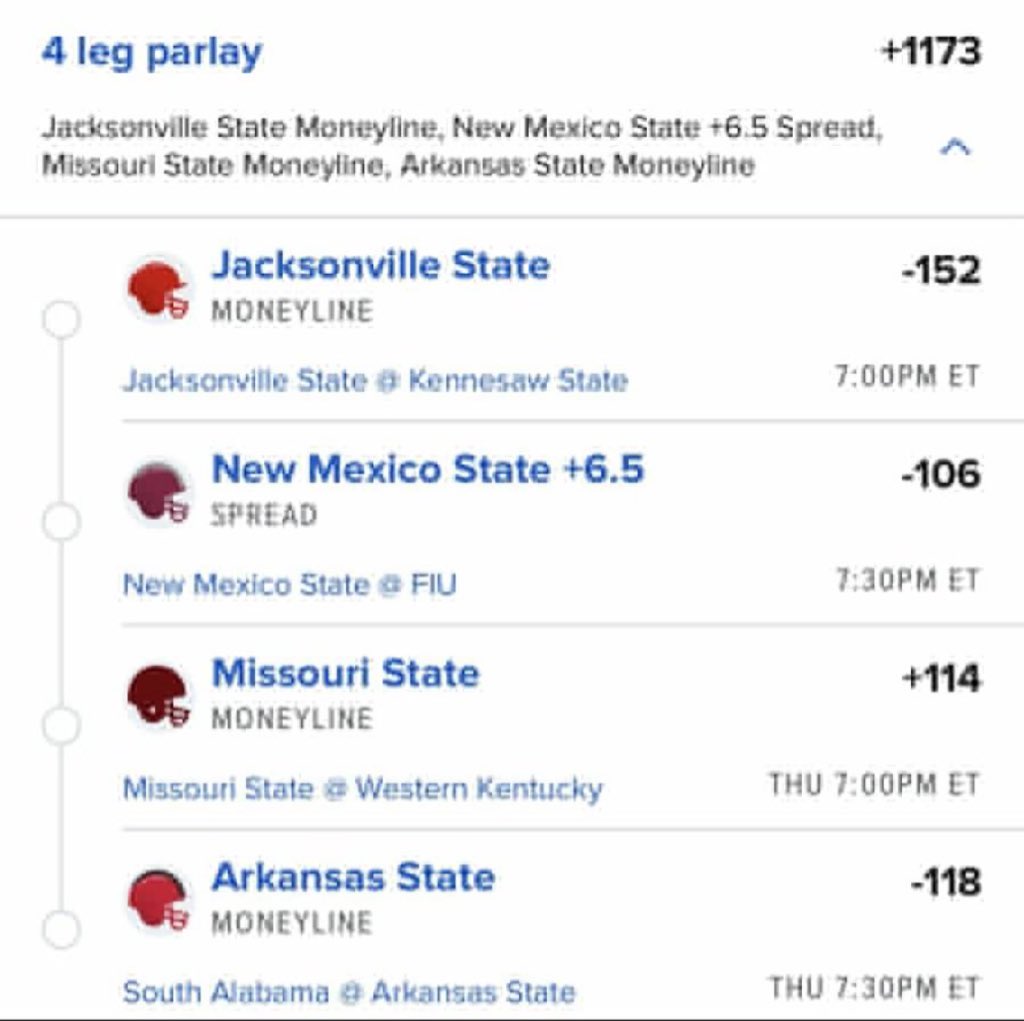Screen dimensions: 1024x1021
Task: Select the circle marker beside Jacksonville State leg
Action: click(x=61, y=319)
